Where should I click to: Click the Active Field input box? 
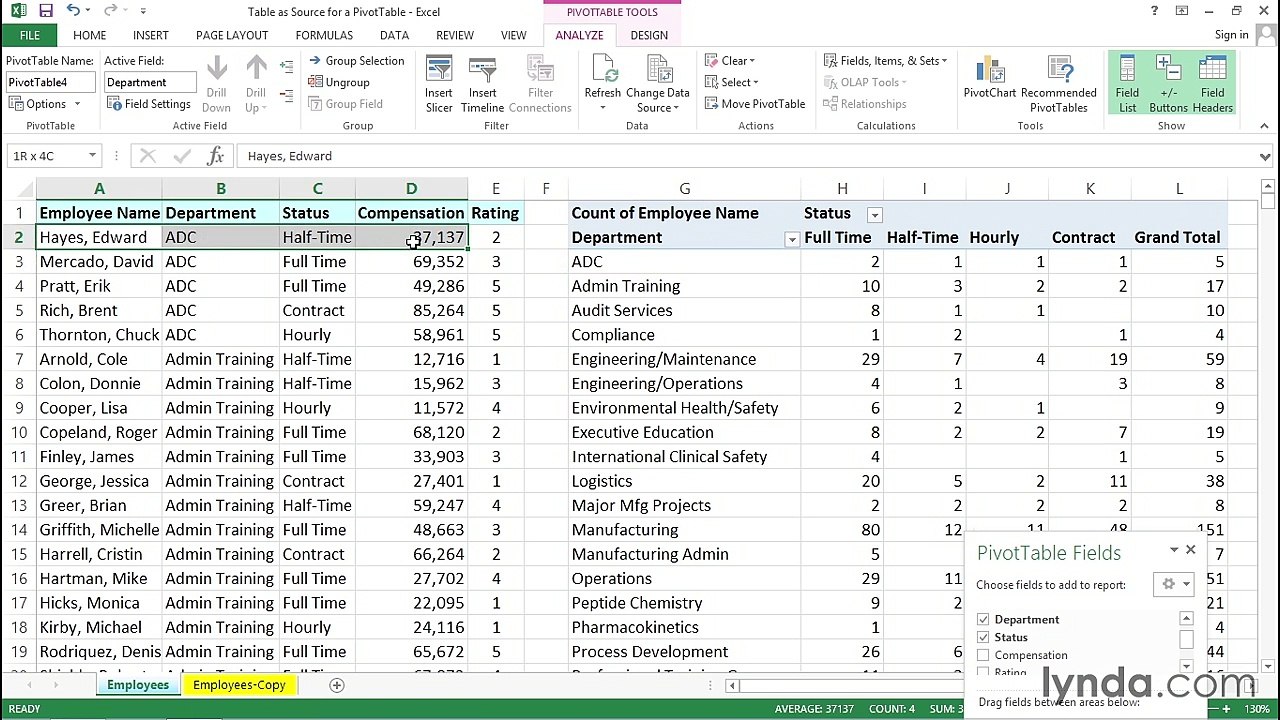coord(150,82)
